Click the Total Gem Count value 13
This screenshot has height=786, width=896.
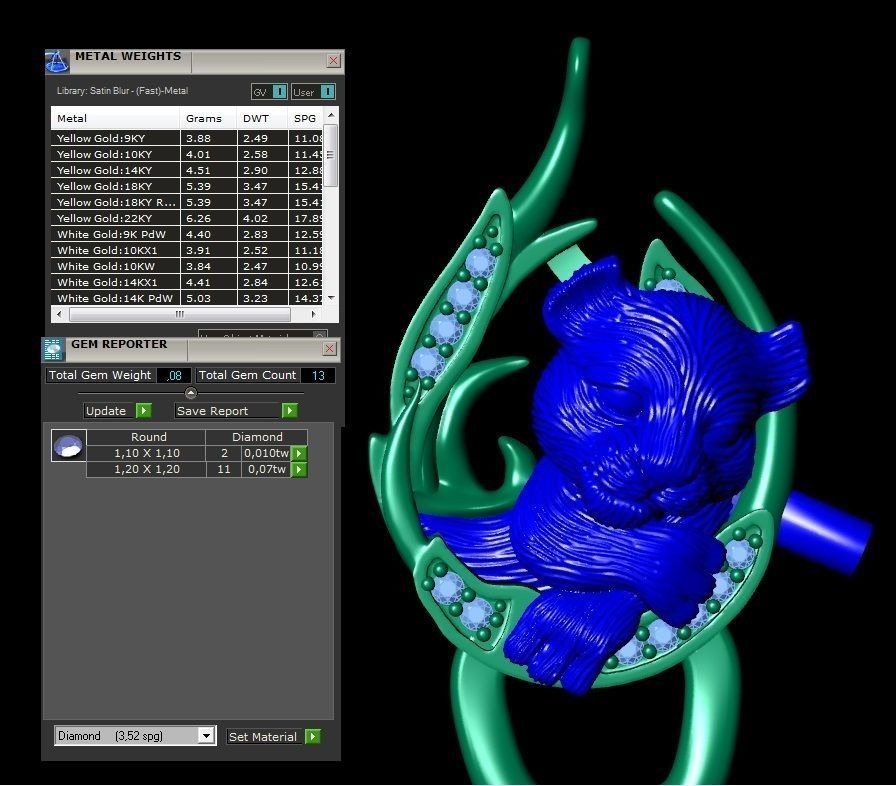point(318,375)
